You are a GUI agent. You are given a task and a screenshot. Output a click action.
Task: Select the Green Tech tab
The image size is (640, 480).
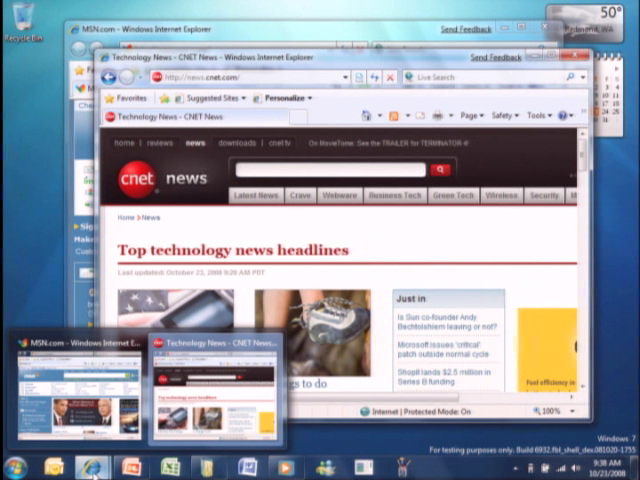pos(453,196)
